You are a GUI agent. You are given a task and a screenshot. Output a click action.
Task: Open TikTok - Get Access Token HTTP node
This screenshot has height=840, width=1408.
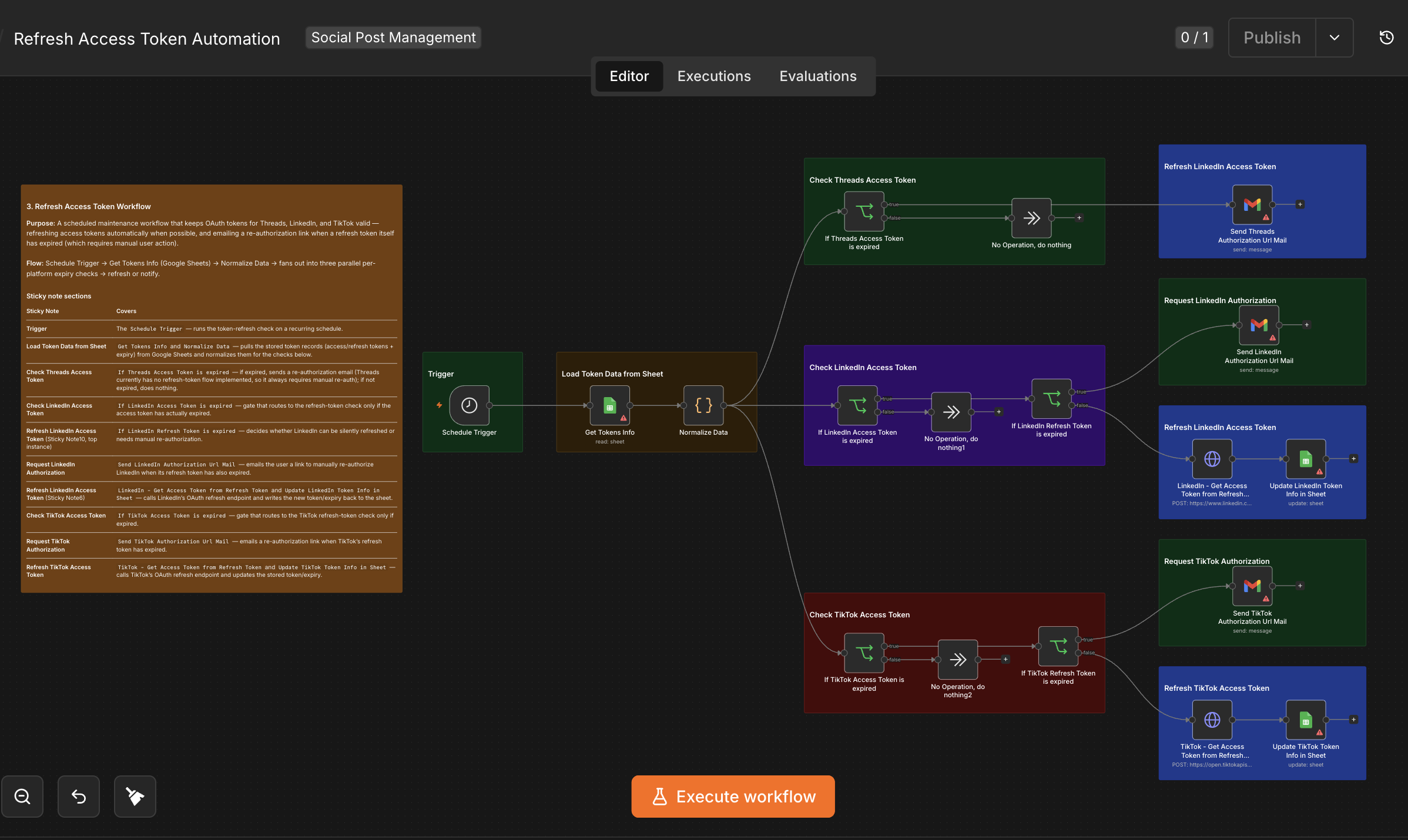(1212, 720)
